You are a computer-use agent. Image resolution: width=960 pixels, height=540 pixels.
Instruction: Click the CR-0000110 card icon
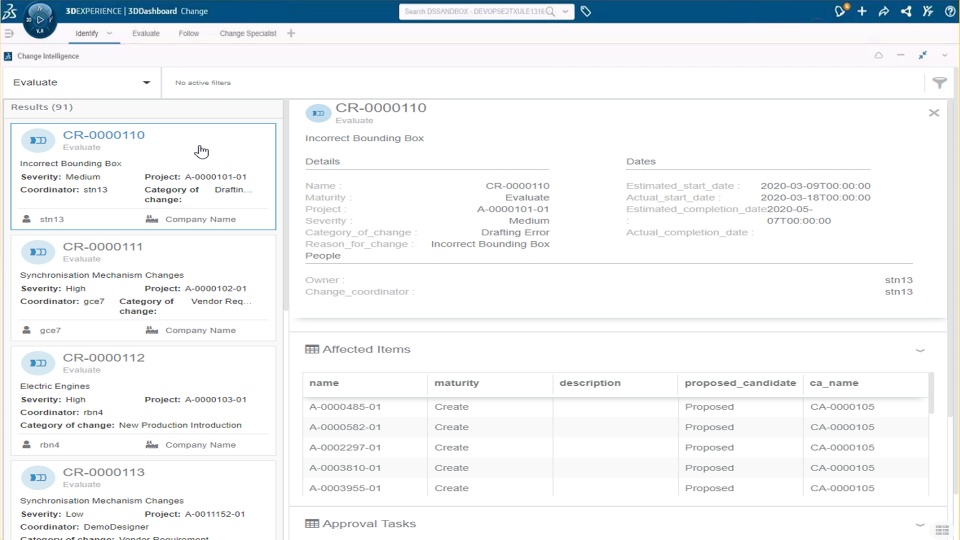tap(38, 140)
